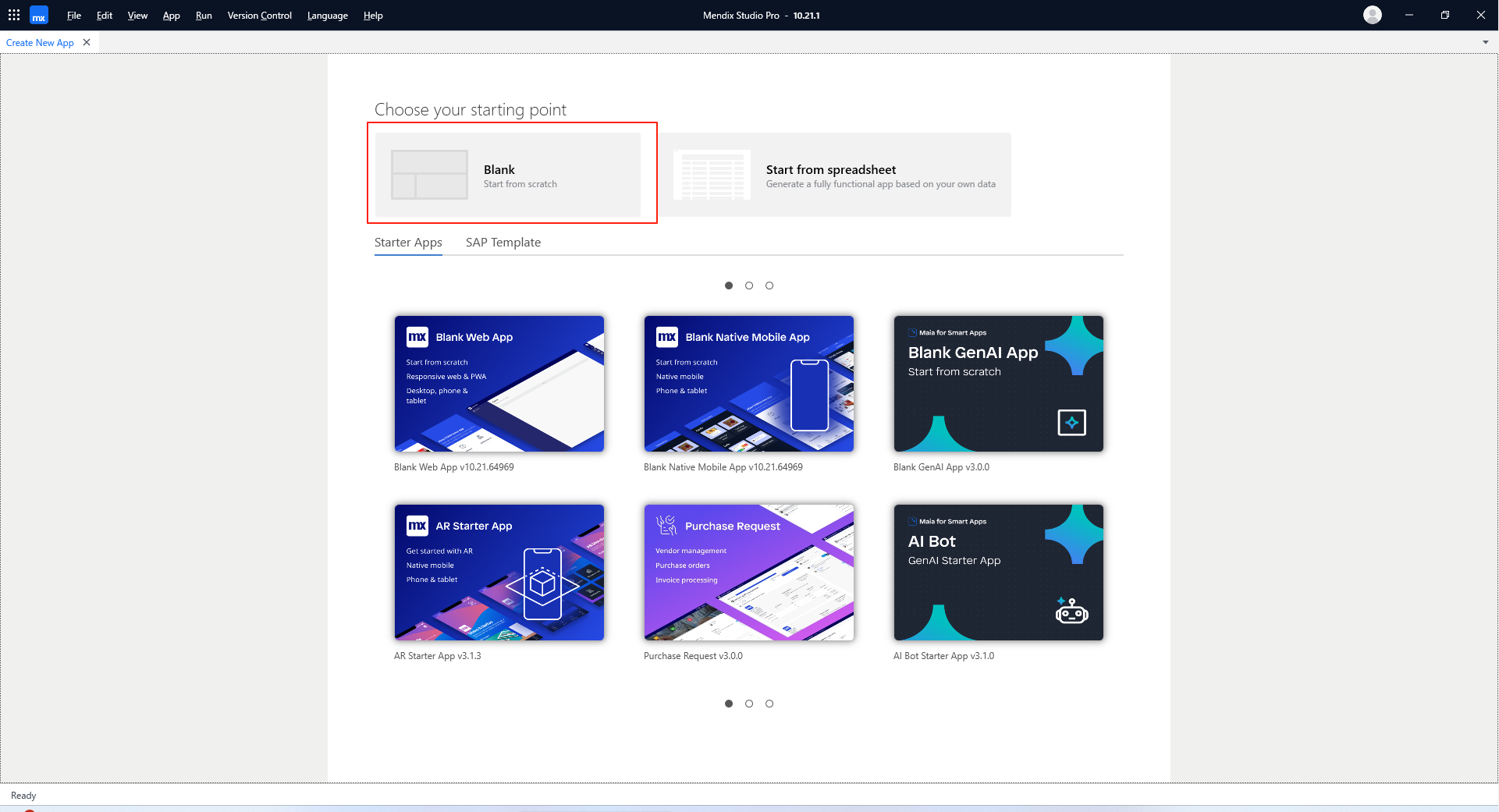Expand the document tabs dropdown arrow
The image size is (1499, 812).
pyautogui.click(x=1486, y=43)
